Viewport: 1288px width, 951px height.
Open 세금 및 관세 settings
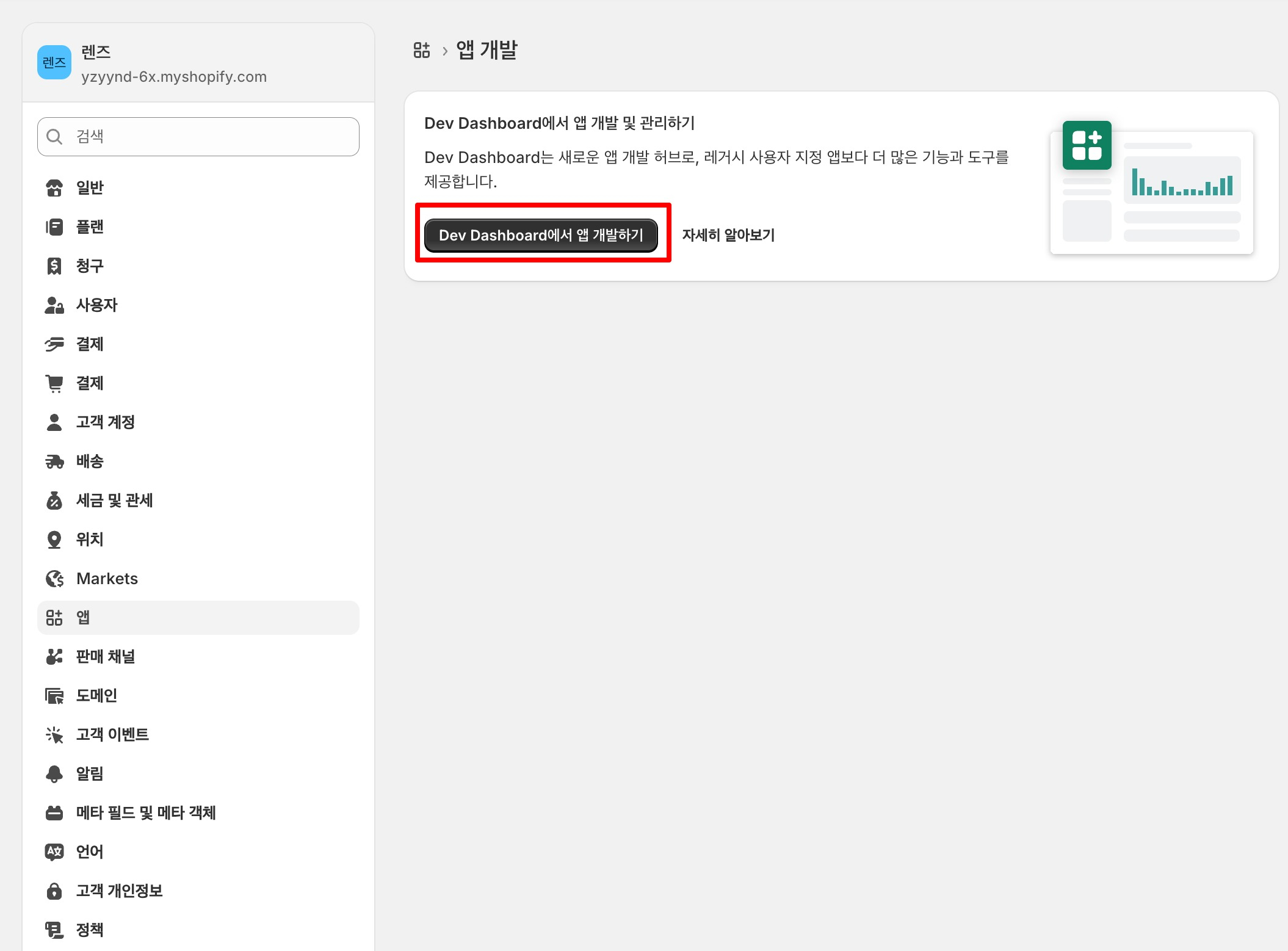pos(114,501)
